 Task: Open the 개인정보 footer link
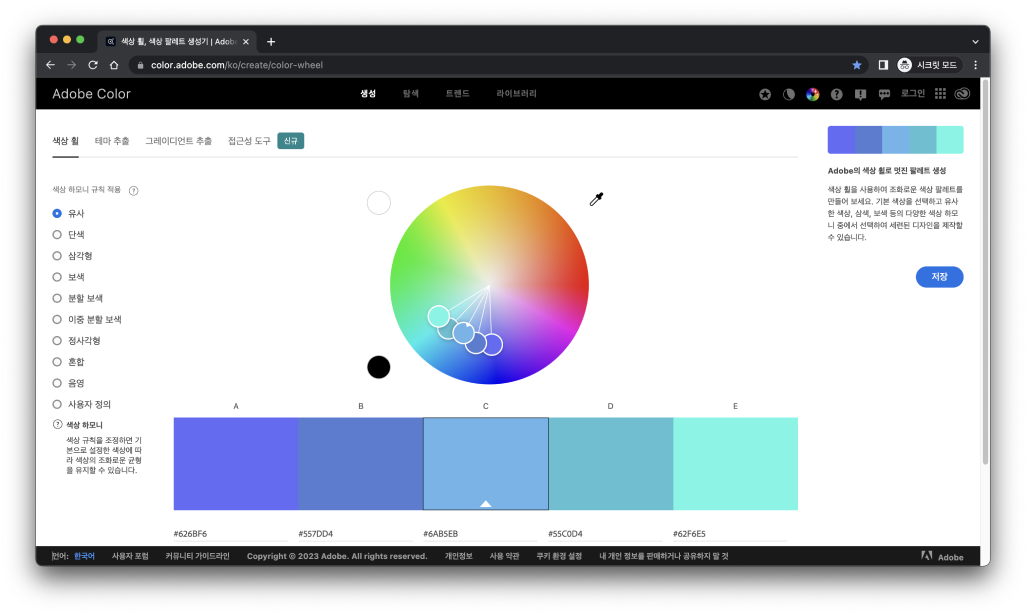click(x=459, y=556)
